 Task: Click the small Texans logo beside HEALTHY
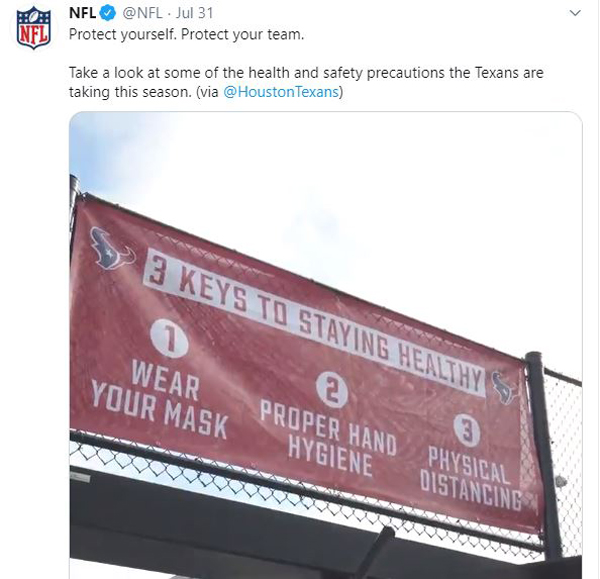coord(503,388)
